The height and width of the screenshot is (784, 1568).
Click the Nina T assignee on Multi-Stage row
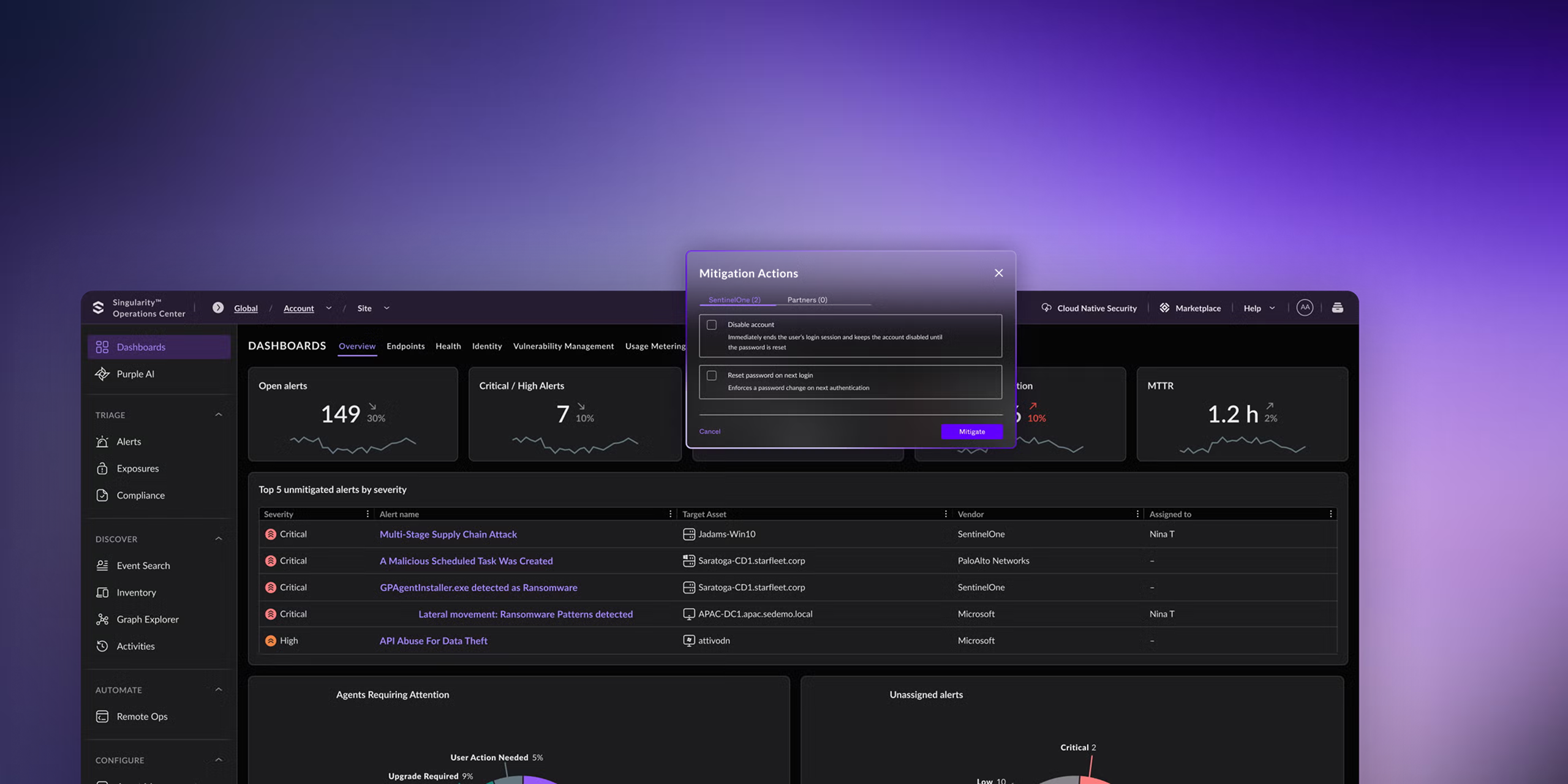tap(1162, 534)
